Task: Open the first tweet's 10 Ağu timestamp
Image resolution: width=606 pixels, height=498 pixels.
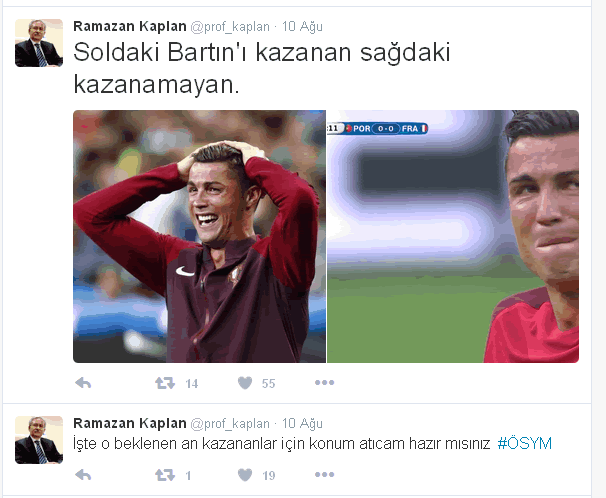Action: tap(302, 27)
